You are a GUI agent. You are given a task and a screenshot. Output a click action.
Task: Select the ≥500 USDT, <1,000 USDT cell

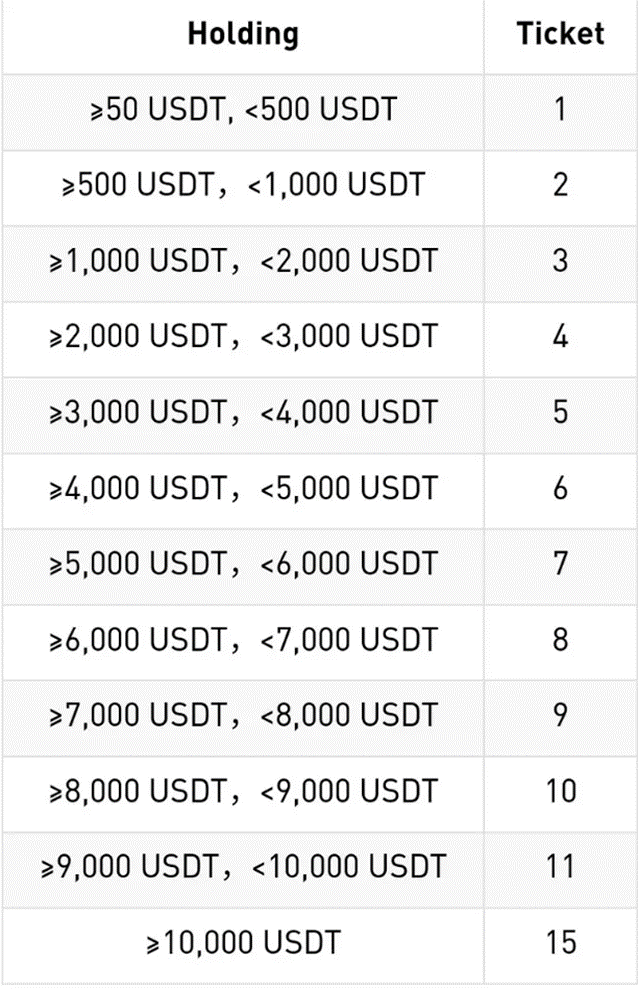(243, 185)
